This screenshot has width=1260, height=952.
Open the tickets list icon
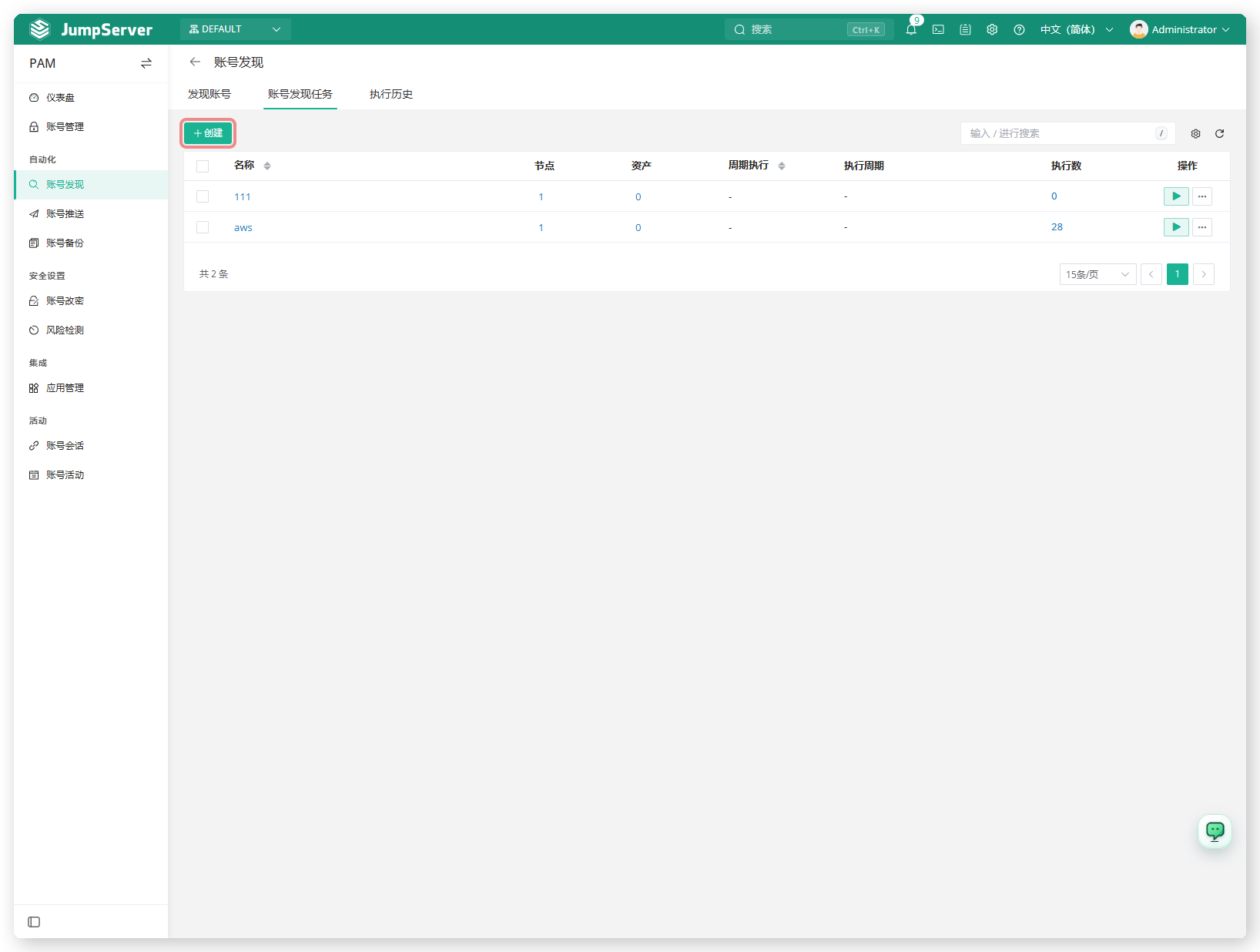tap(965, 29)
